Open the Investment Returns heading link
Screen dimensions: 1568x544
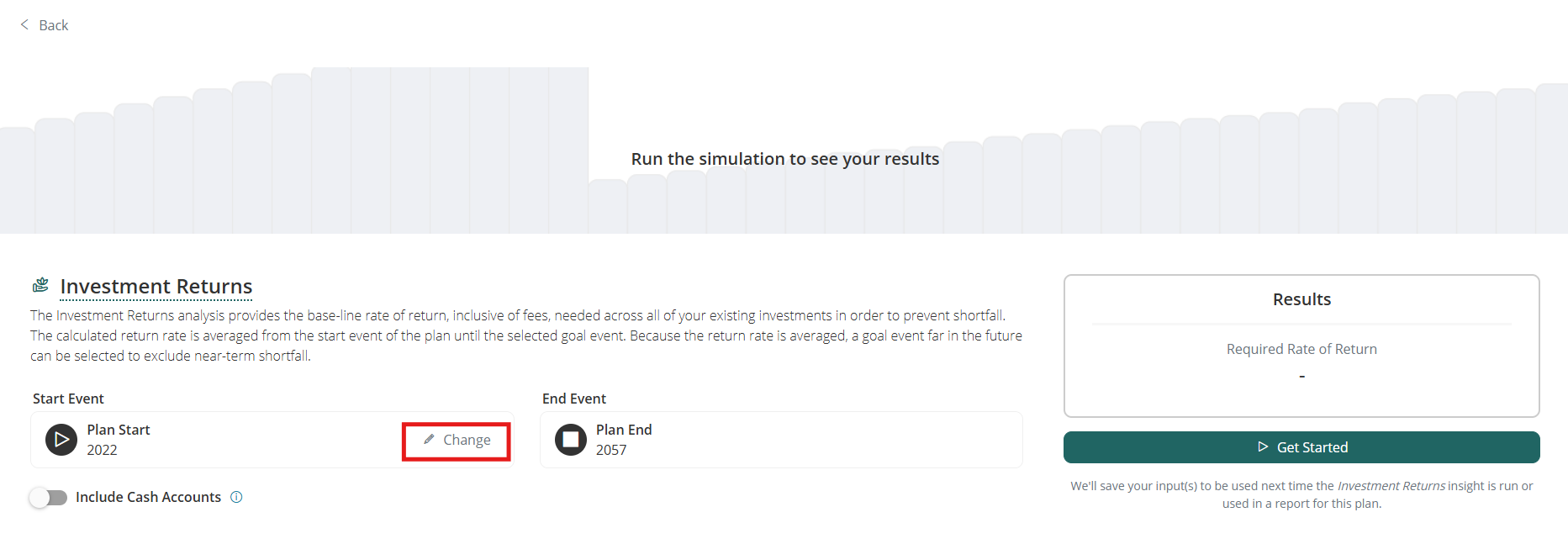pyautogui.click(x=156, y=287)
